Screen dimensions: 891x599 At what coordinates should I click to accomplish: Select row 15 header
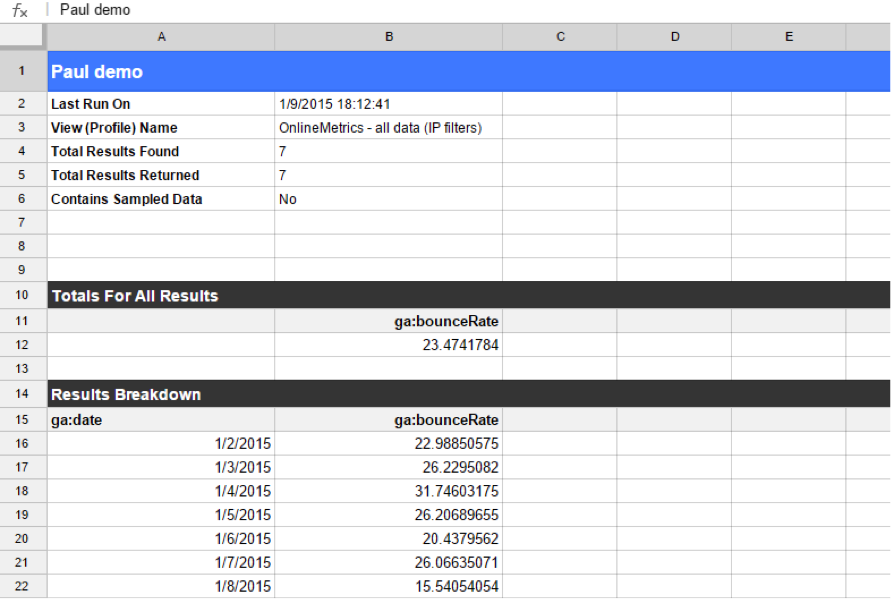click(x=23, y=420)
